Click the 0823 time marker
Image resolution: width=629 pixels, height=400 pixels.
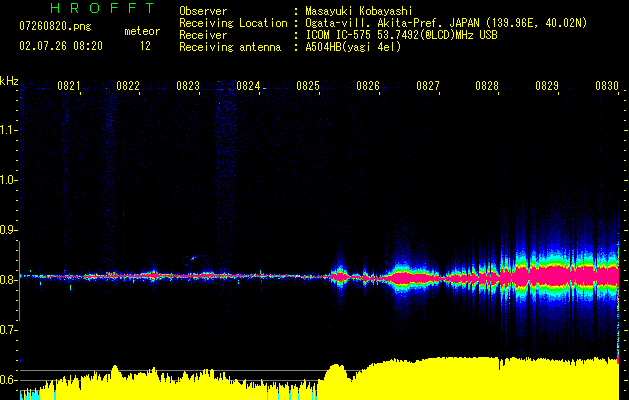(x=188, y=86)
